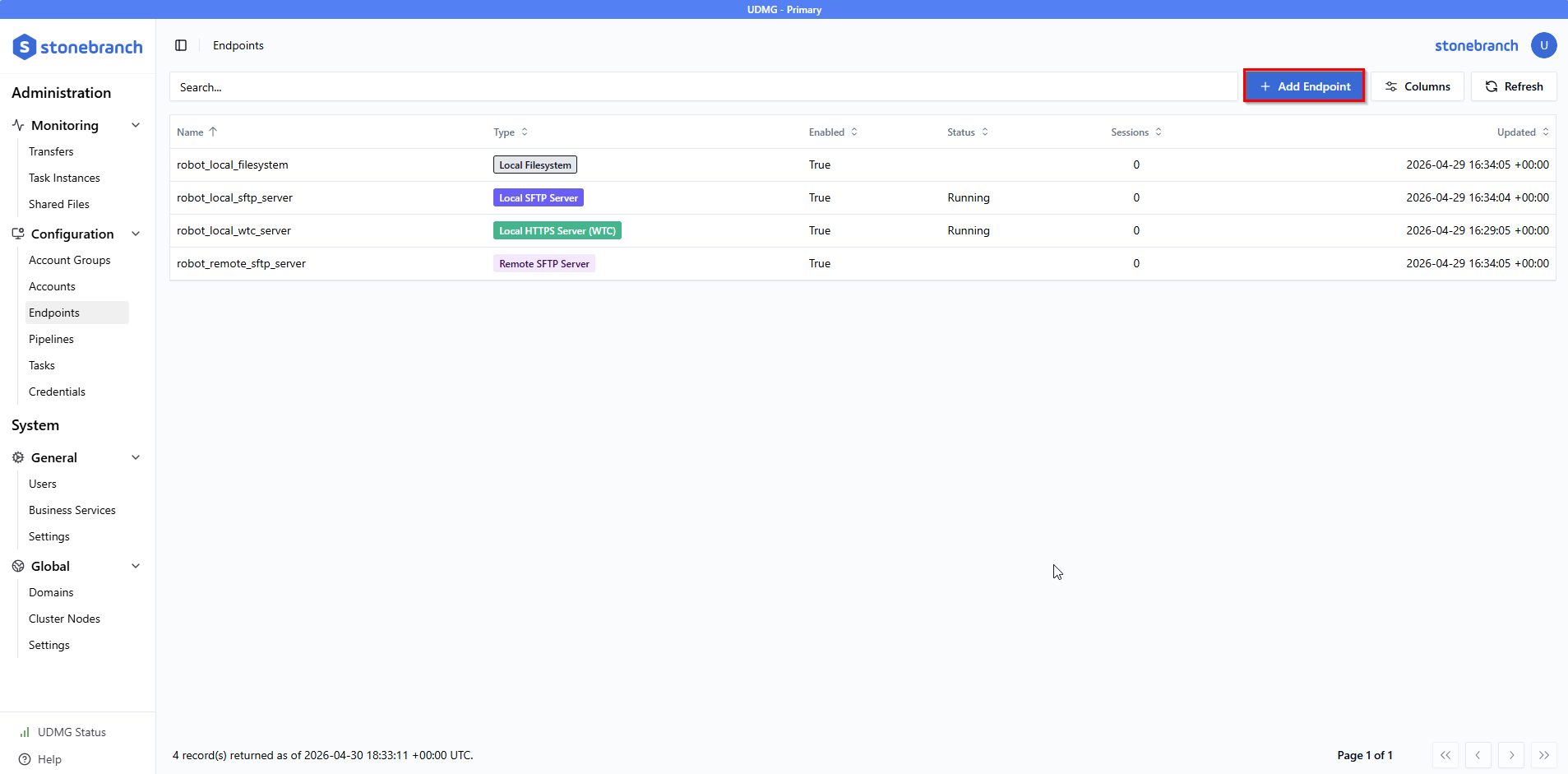Open robot_local_filesystem endpoint row
The width and height of the screenshot is (1568, 774).
click(863, 165)
